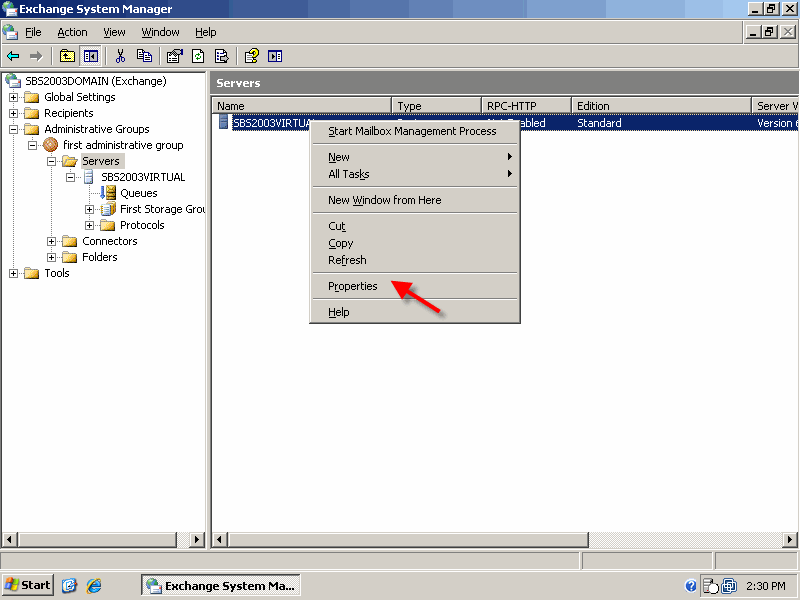The height and width of the screenshot is (600, 800).
Task: Click the Exchange System Manager taskbar button
Action: click(220, 585)
